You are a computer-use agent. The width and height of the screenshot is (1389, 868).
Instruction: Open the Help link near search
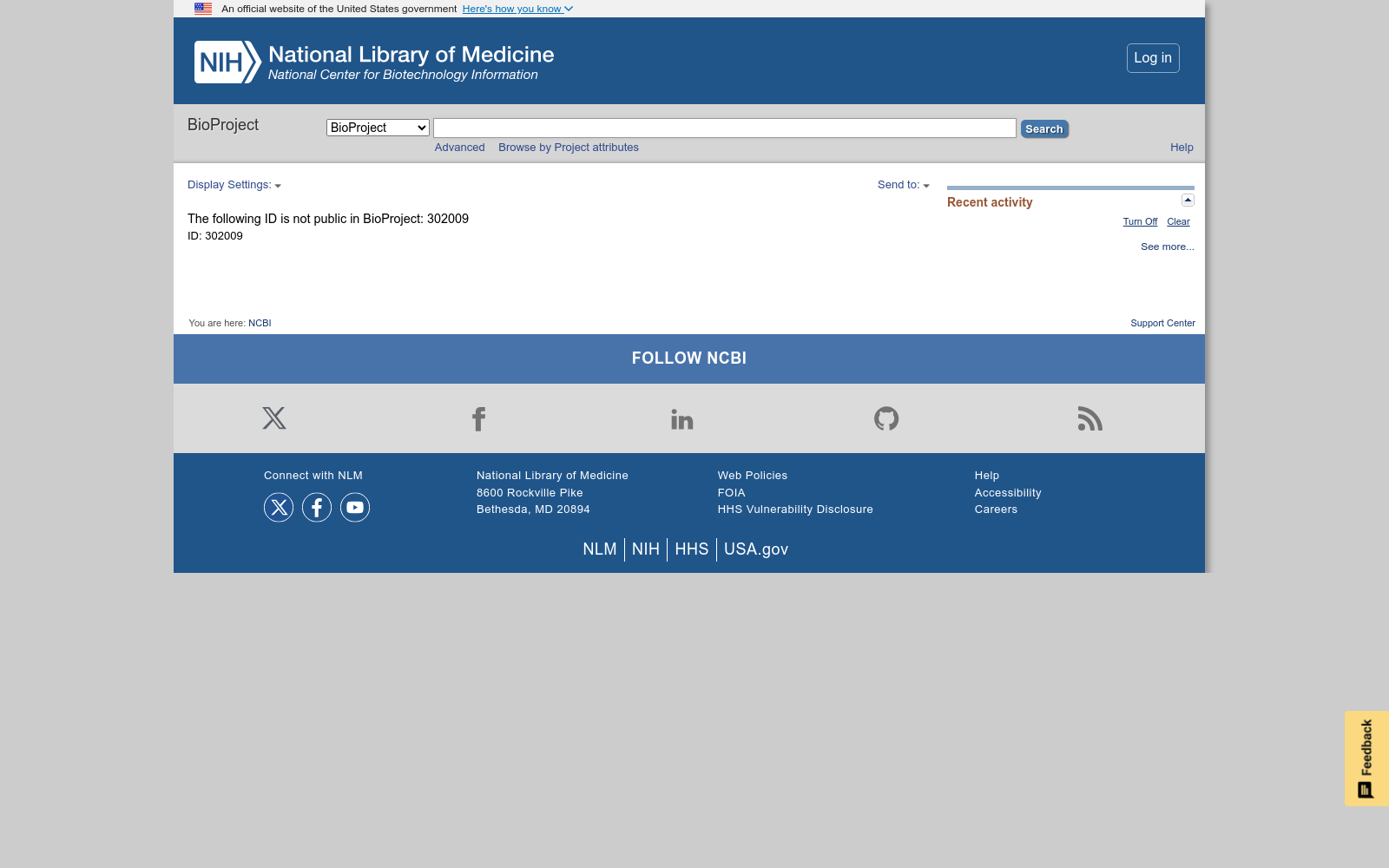click(x=1182, y=148)
